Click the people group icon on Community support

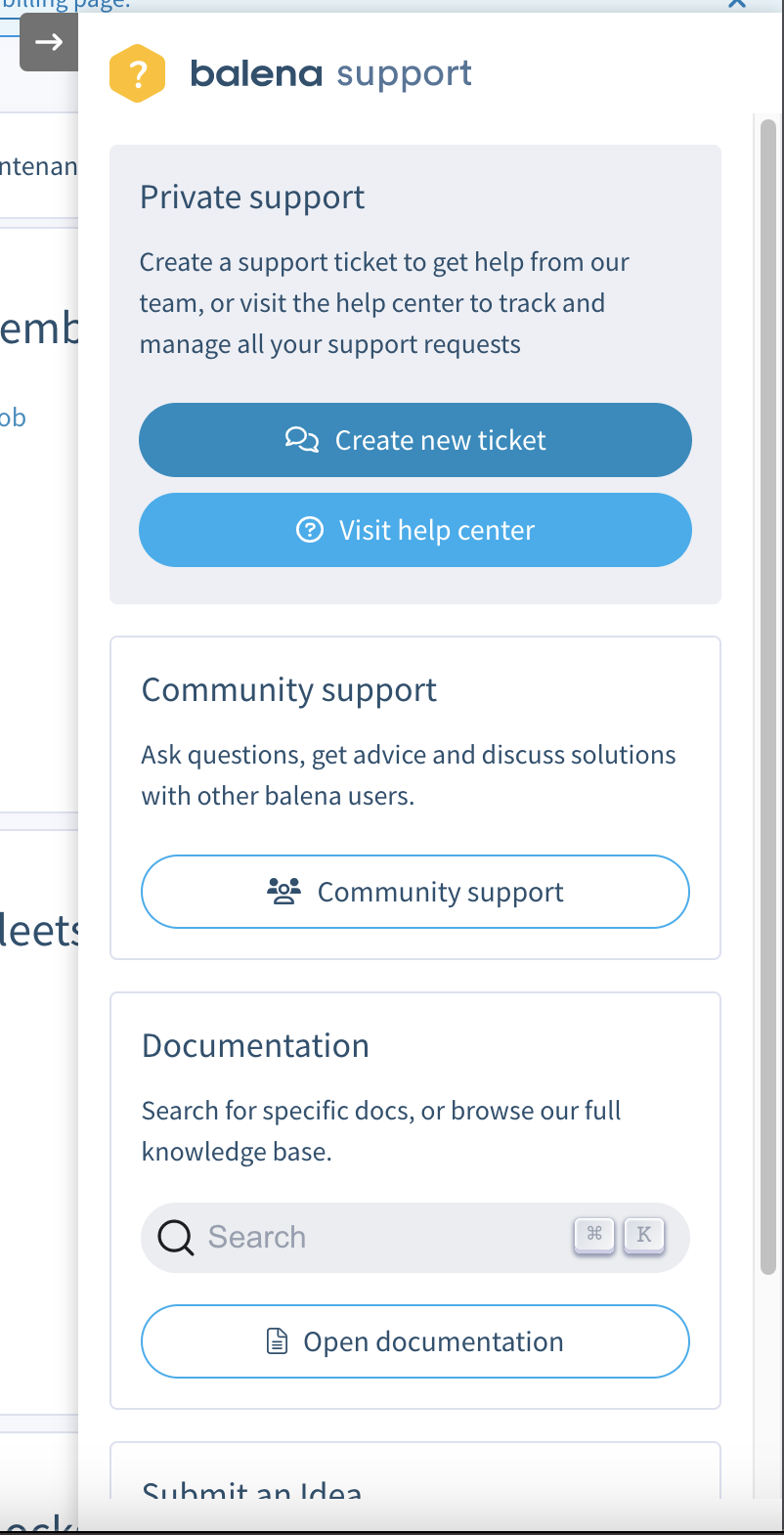point(283,892)
